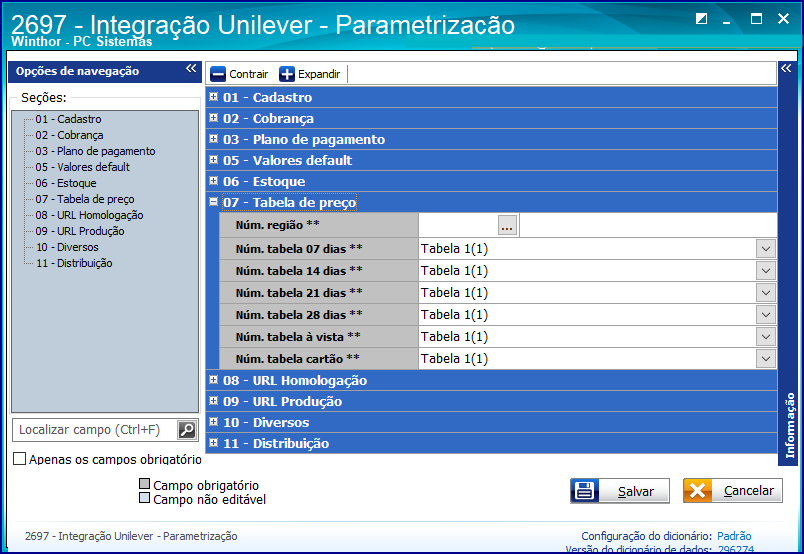Open the Núm. tabela cartão dropdown

[x=766, y=359]
